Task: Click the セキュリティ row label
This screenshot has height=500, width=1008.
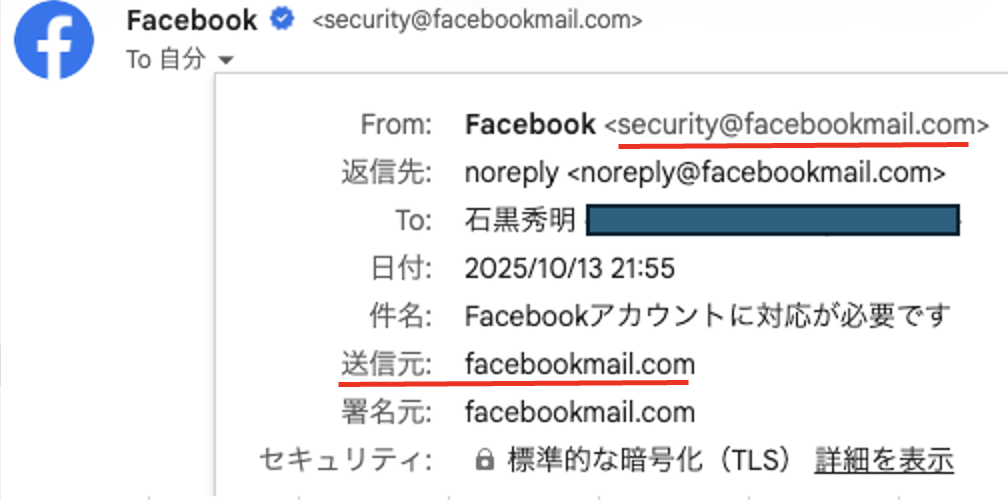Action: [x=345, y=460]
